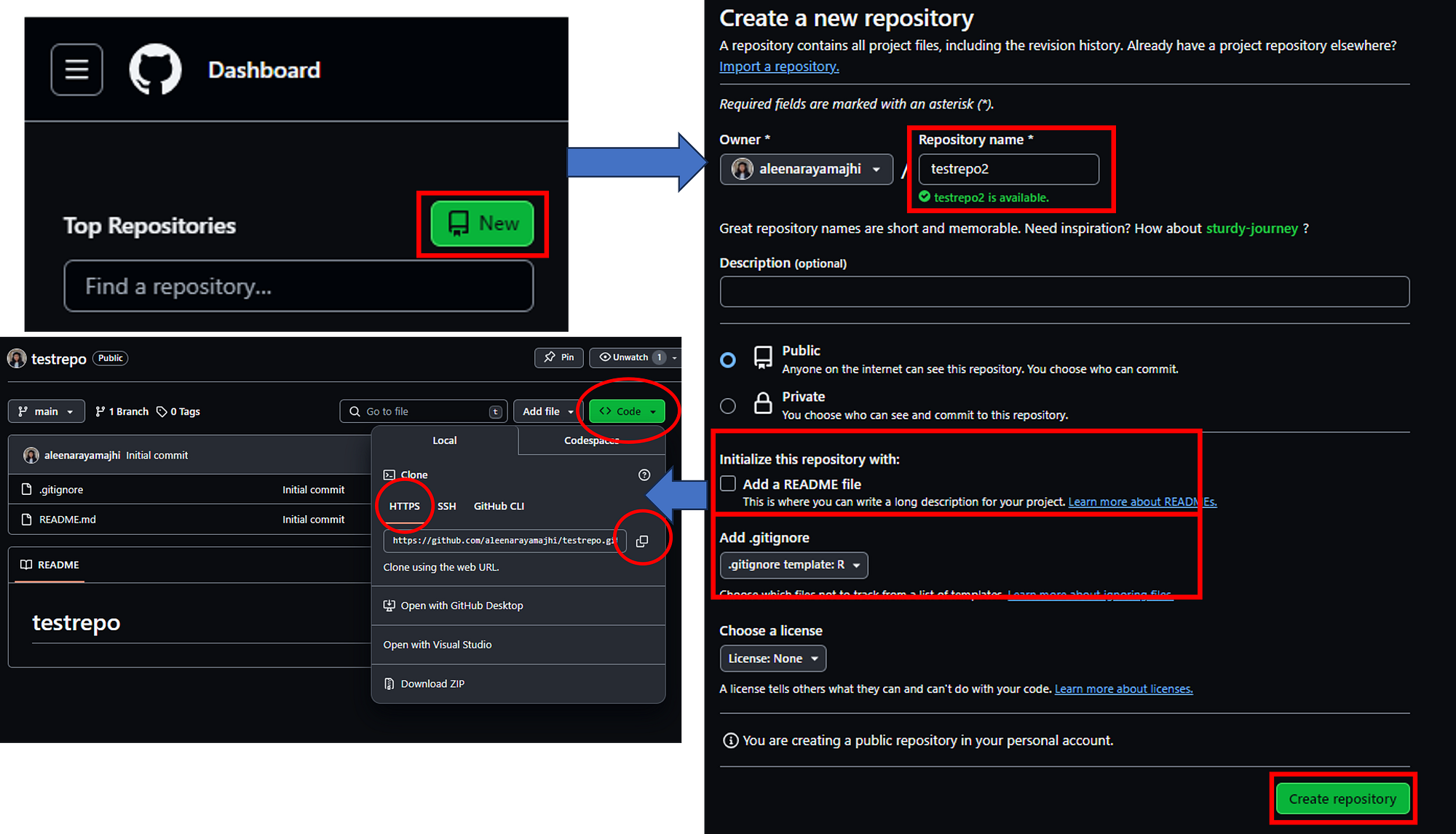
Task: Switch to the Codespaces tab
Action: (x=591, y=440)
